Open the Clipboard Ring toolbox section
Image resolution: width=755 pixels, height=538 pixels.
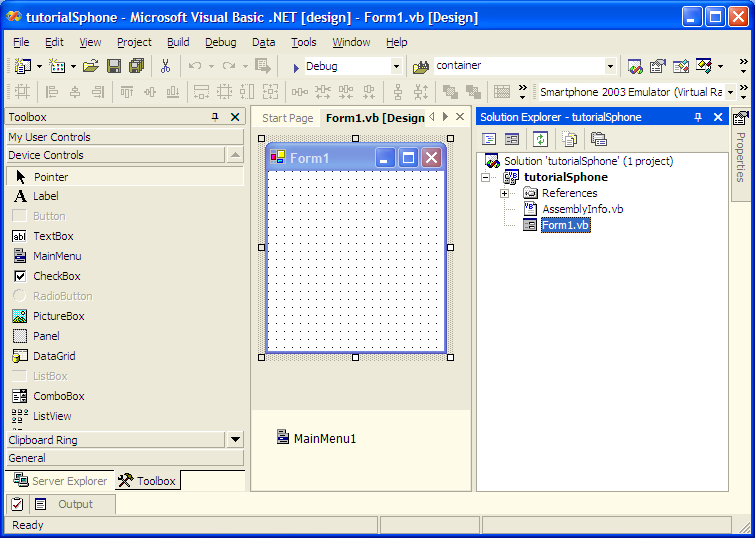(115, 440)
